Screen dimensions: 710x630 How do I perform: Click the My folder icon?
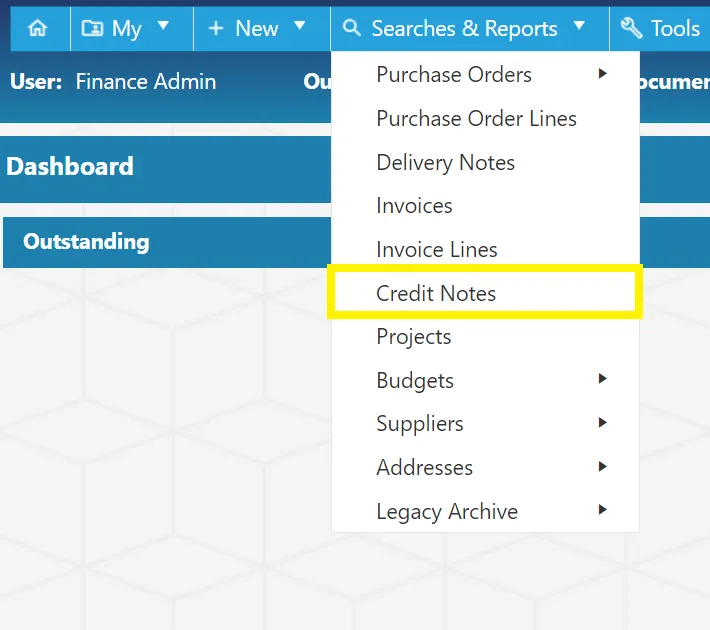[92, 28]
